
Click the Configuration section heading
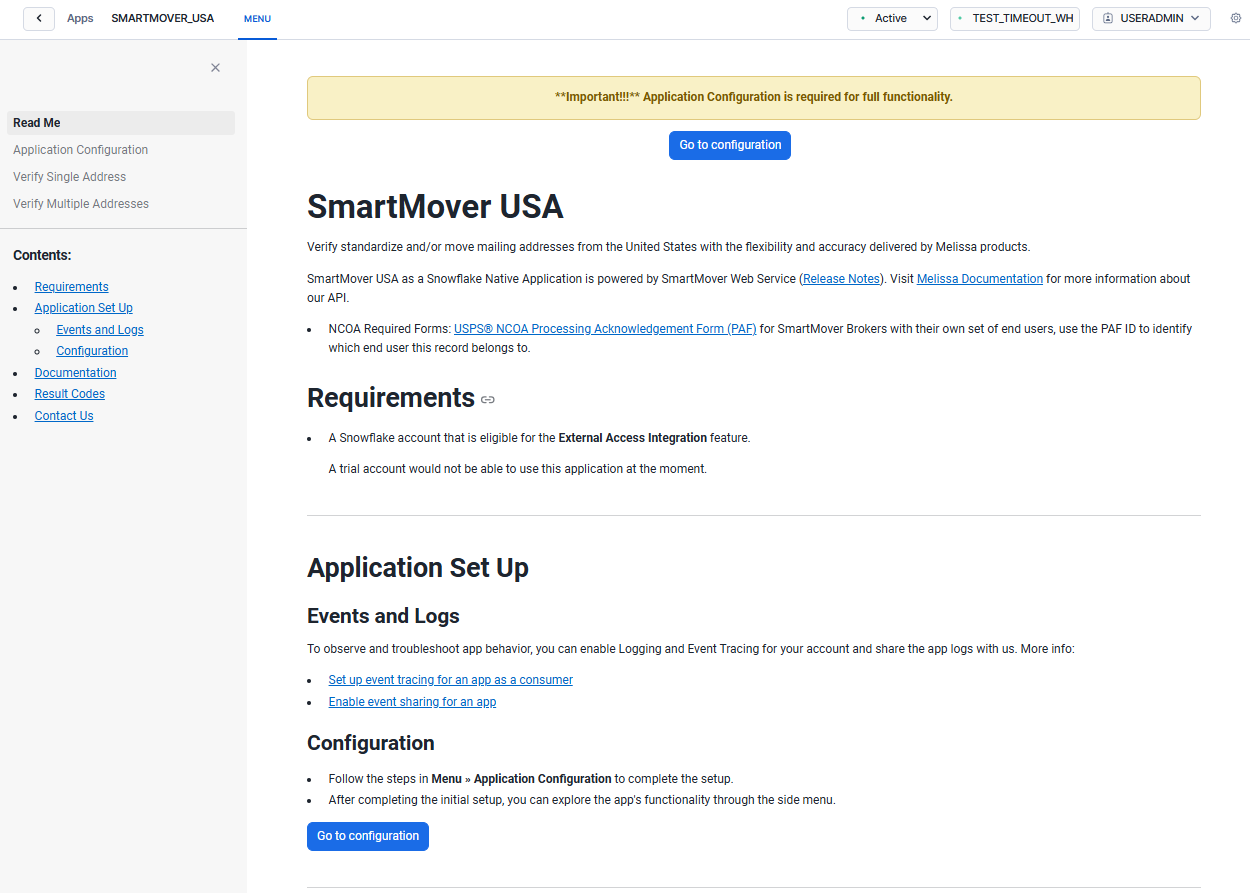pyautogui.click(x=371, y=743)
